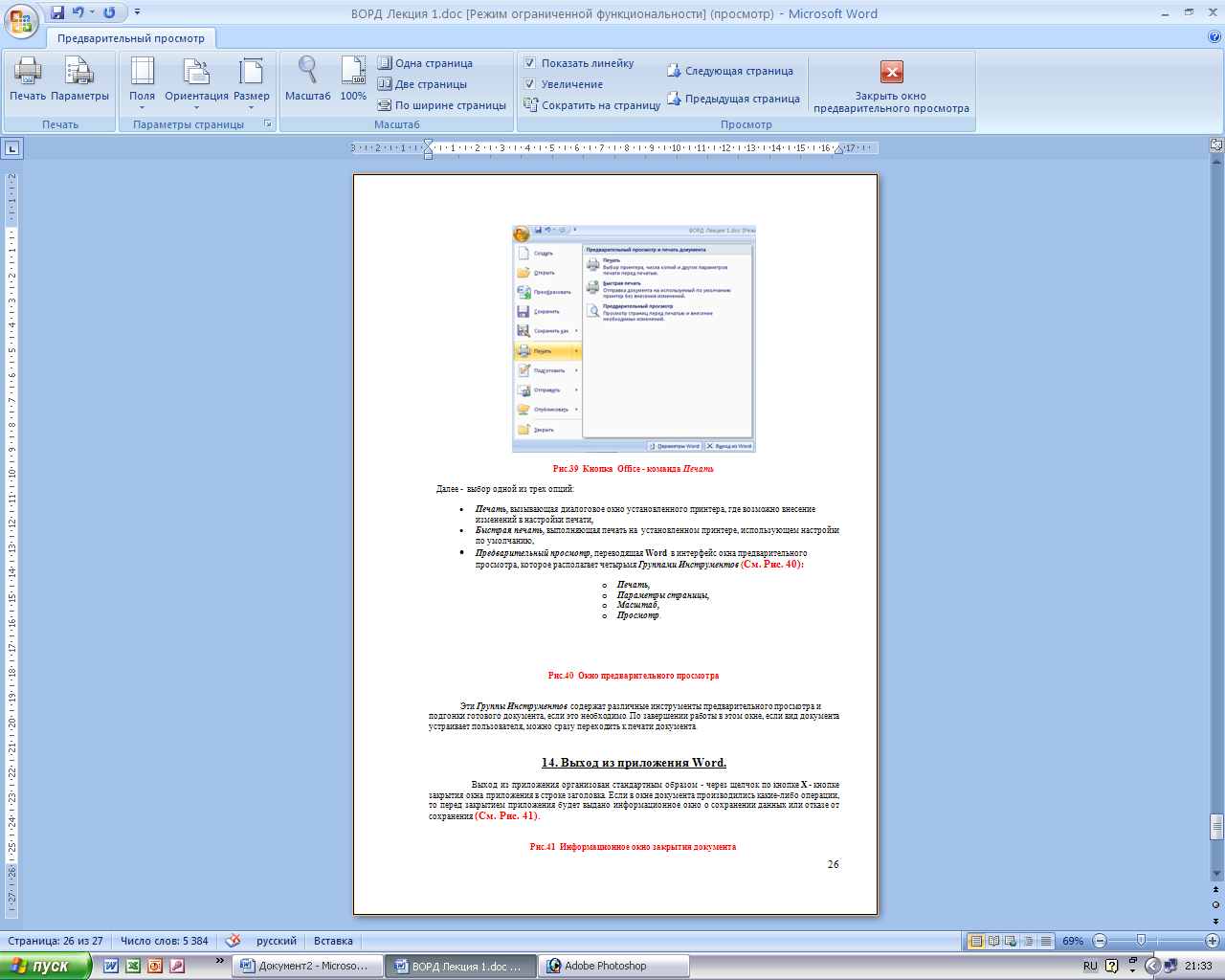The image size is (1225, 980).
Task: Switch to Документ2 taskbar window
Action: click(x=307, y=966)
